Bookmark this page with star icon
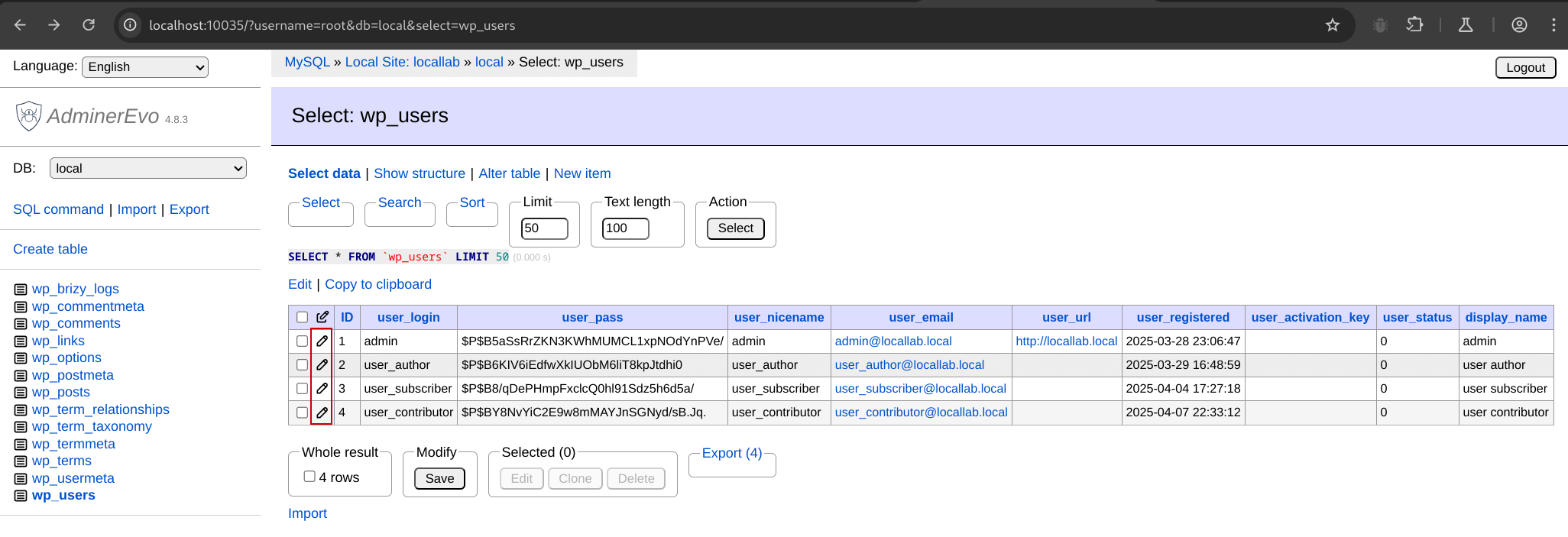This screenshot has height=537, width=1568. [x=1333, y=25]
